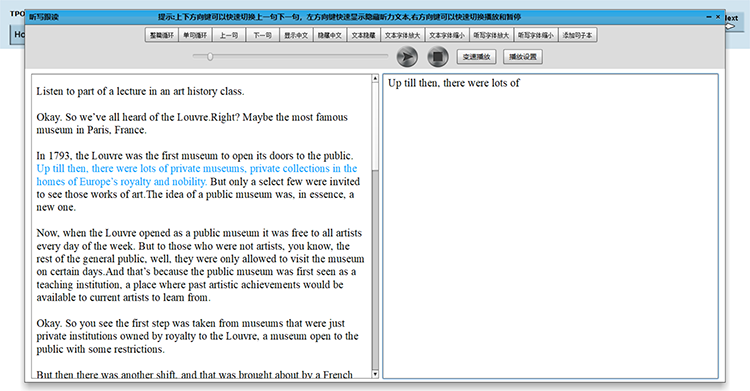Open 变速播放 variable speed playback
This screenshot has width=750, height=391.
click(476, 56)
